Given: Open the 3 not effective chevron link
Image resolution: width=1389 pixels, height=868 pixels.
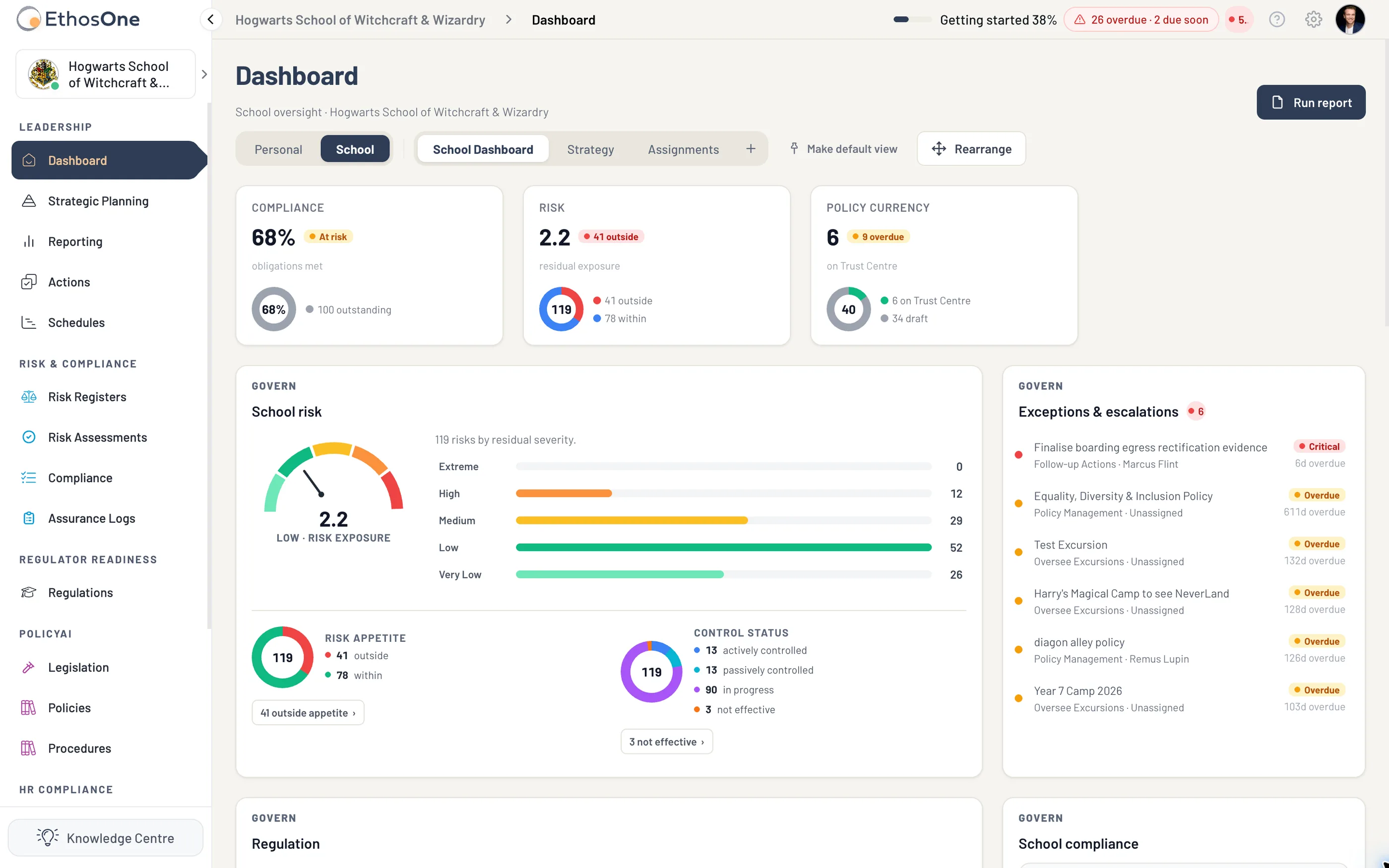Looking at the screenshot, I should (x=666, y=742).
